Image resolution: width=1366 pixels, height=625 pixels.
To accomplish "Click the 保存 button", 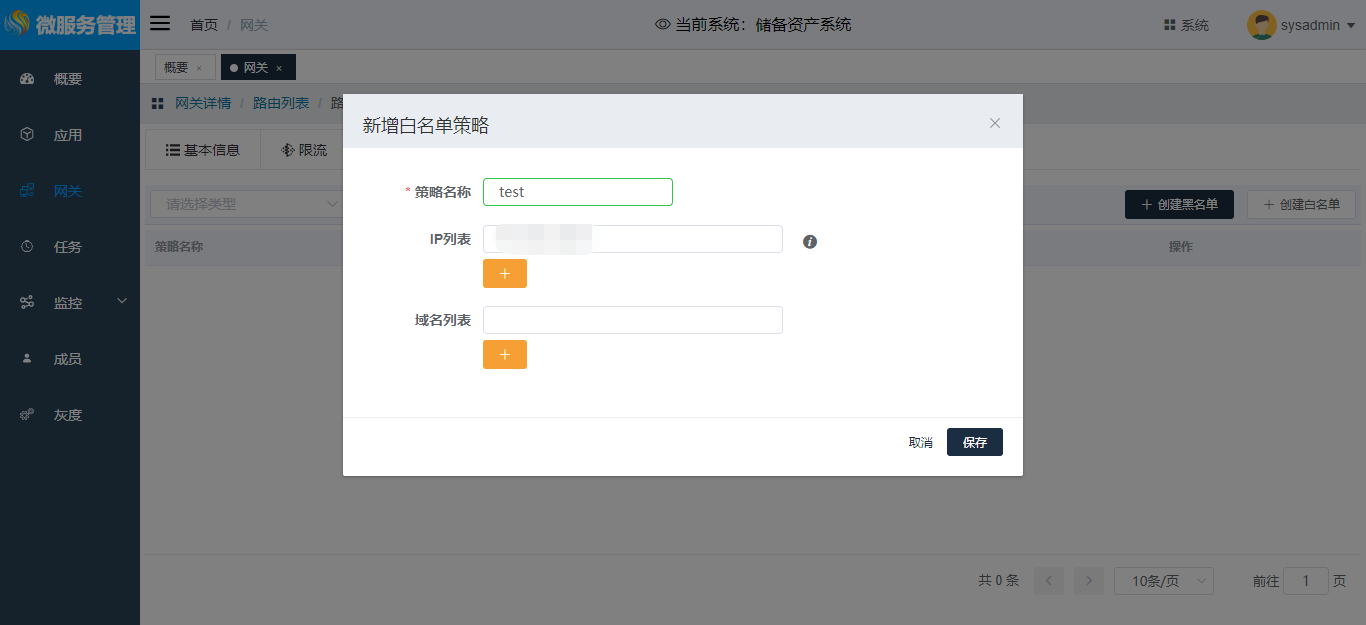I will (x=974, y=442).
